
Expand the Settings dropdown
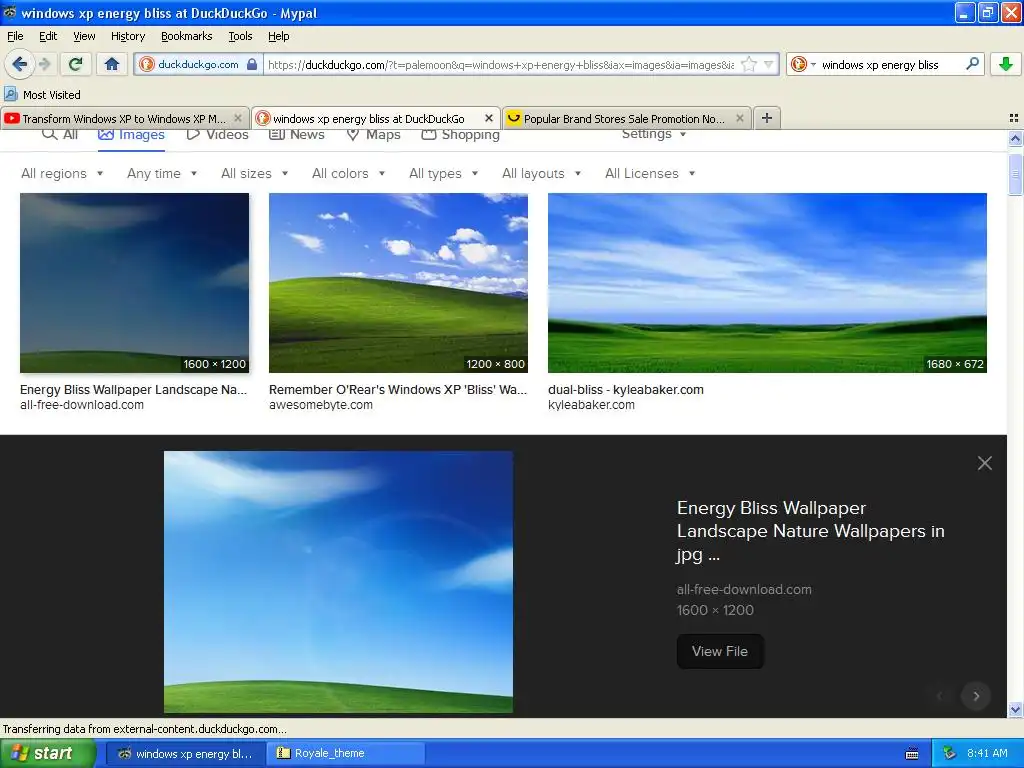(x=654, y=134)
